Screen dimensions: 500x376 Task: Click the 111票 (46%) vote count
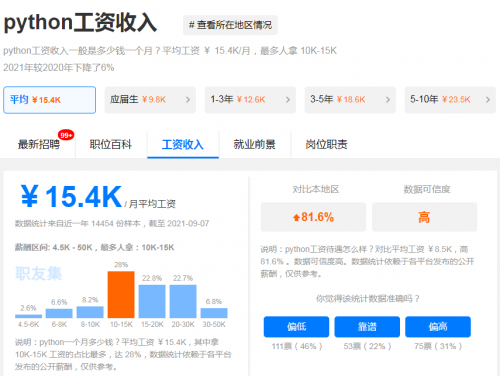[x=297, y=346]
